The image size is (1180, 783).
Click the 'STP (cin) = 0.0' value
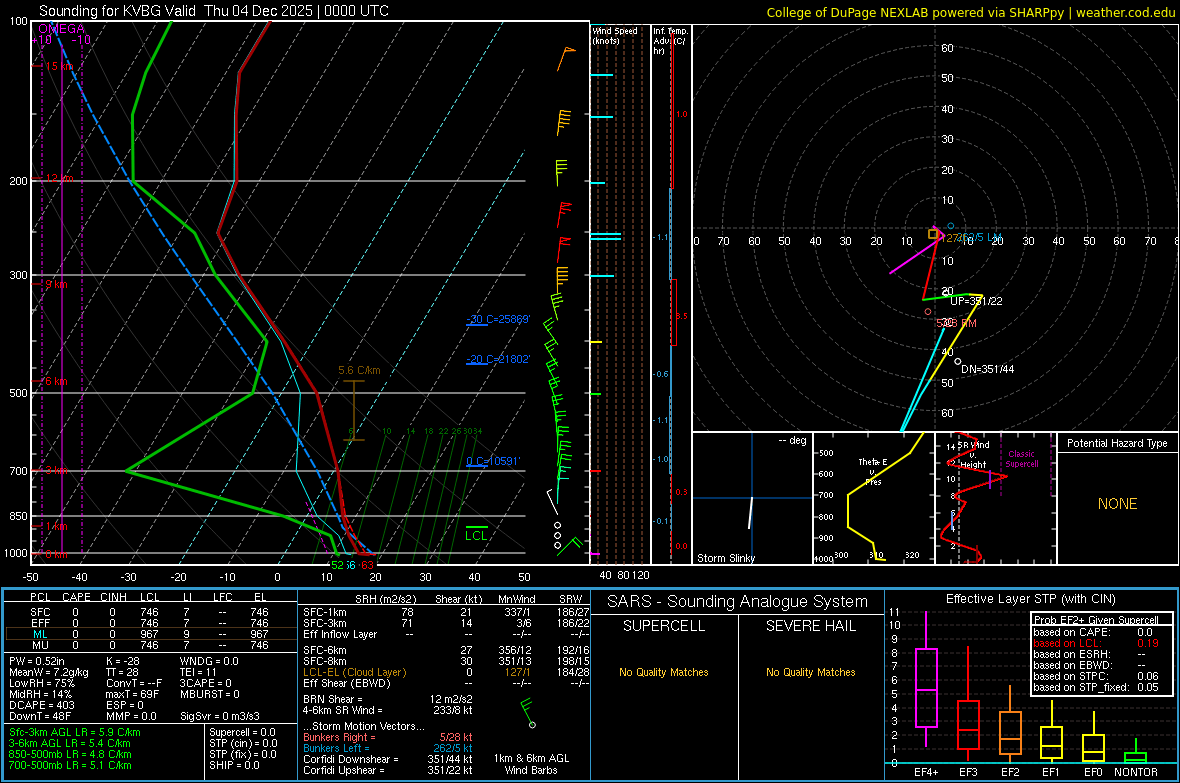coord(243,743)
